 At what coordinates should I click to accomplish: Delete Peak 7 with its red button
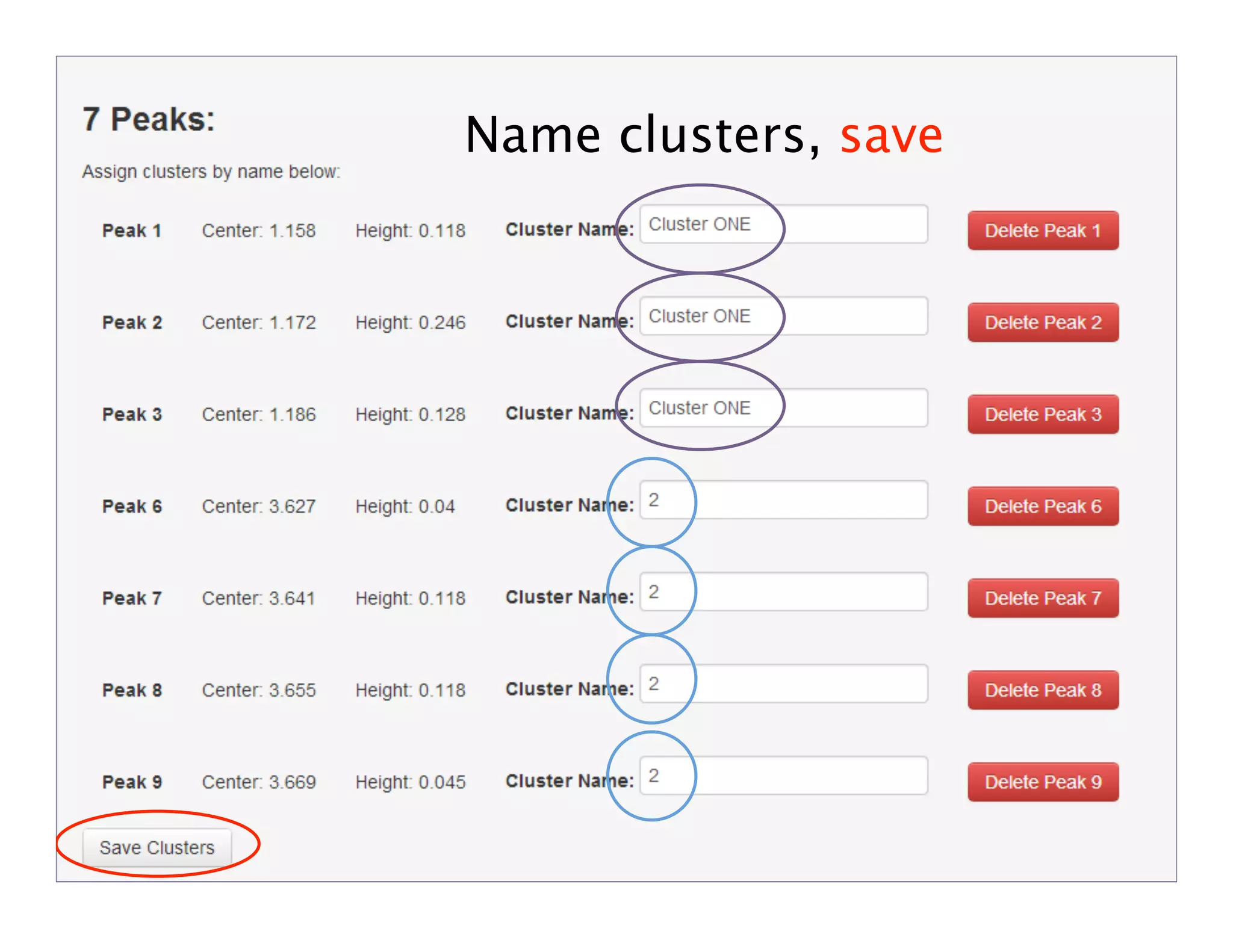point(1043,598)
